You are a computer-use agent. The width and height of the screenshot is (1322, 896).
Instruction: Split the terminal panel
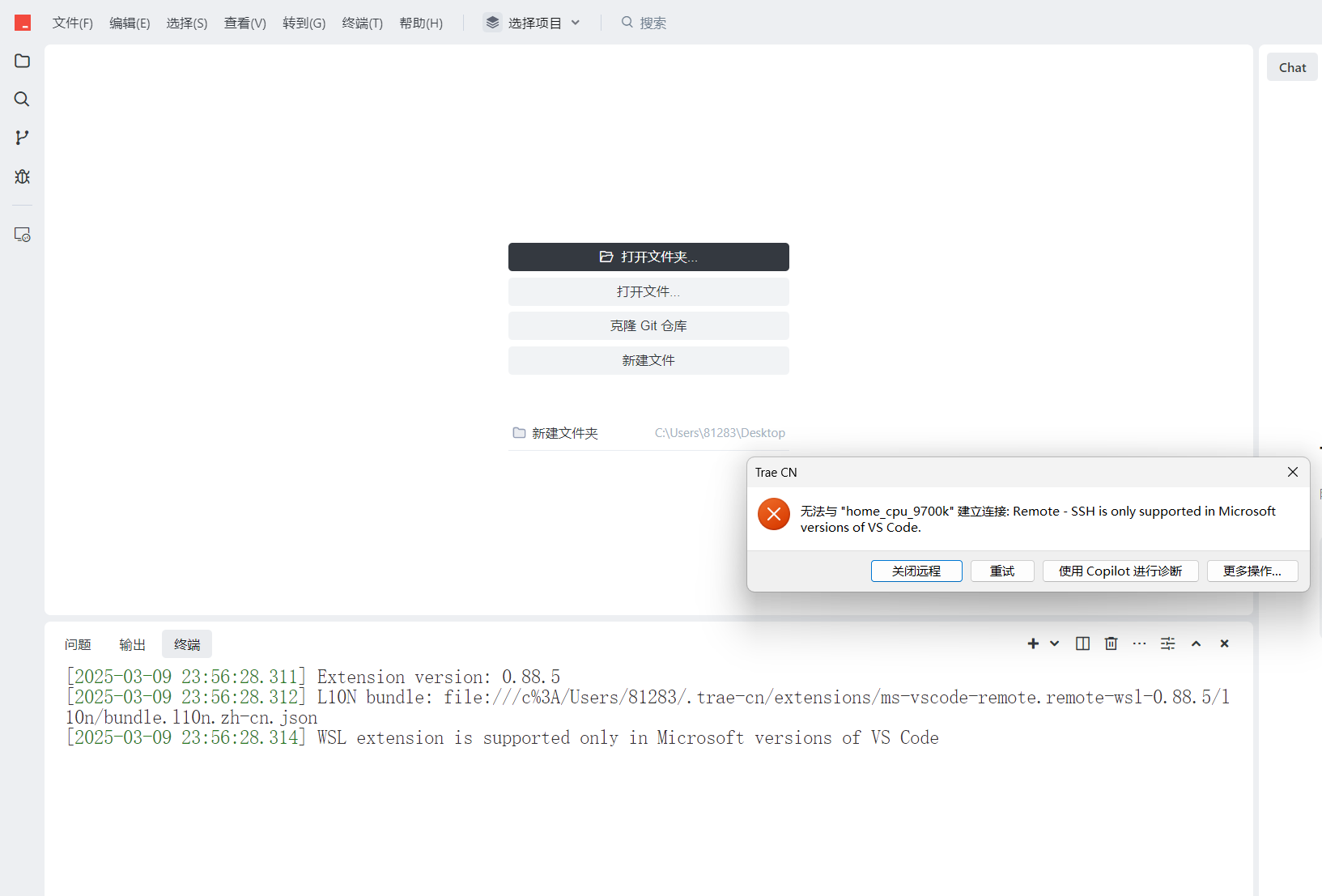pyautogui.click(x=1082, y=643)
